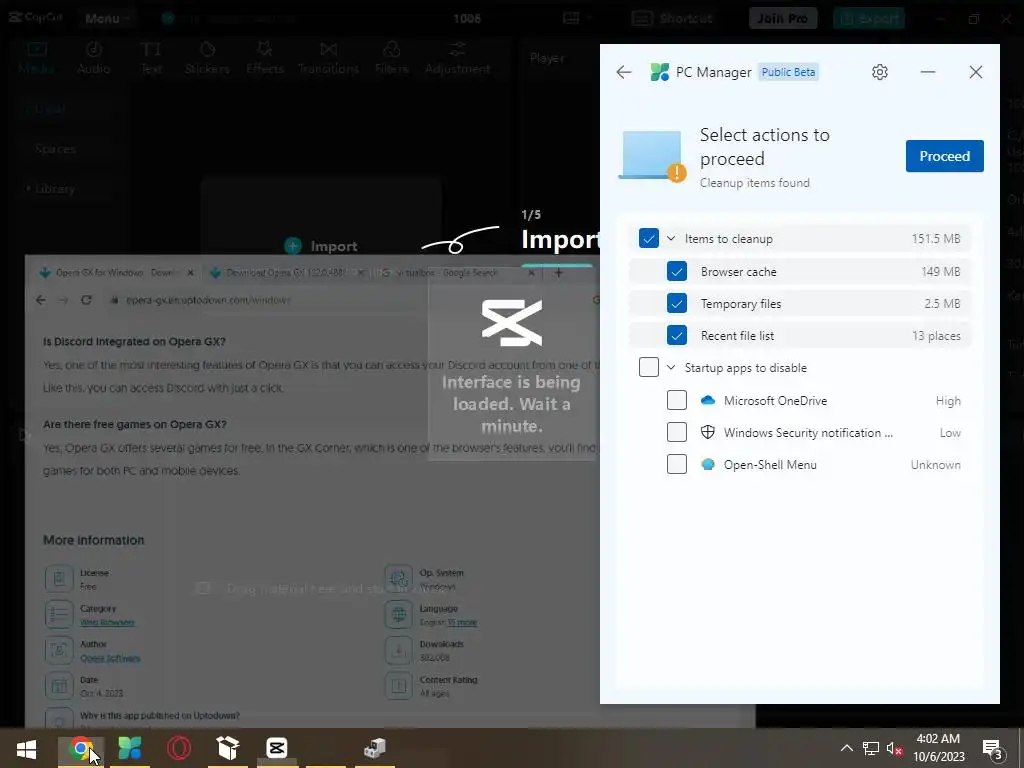Viewport: 1024px width, 768px height.
Task: Open CapCut from the taskbar
Action: [x=277, y=748]
